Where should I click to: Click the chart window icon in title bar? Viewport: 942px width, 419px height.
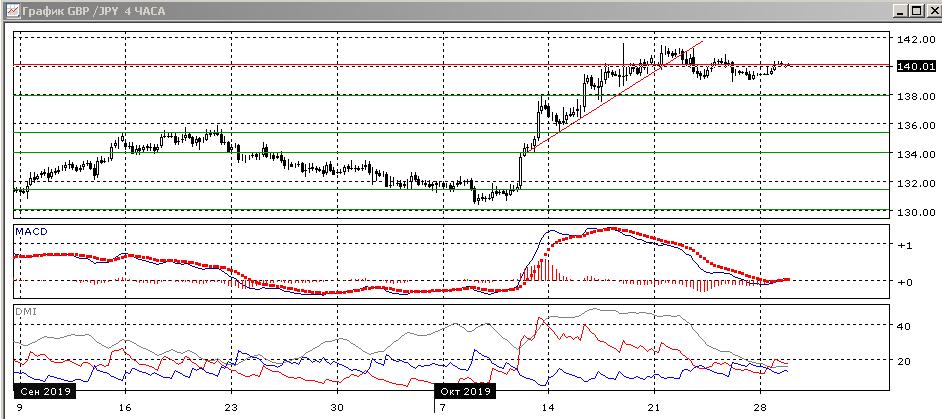coord(11,9)
